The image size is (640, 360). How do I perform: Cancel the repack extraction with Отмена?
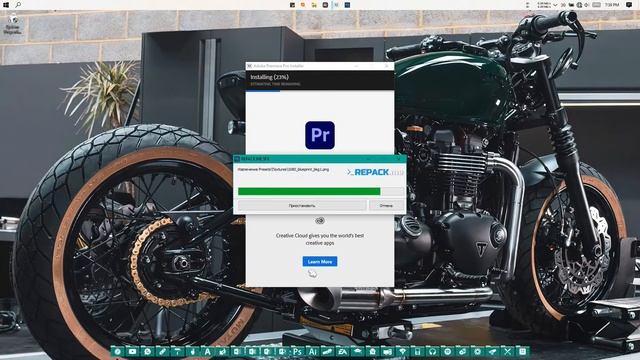(386, 205)
